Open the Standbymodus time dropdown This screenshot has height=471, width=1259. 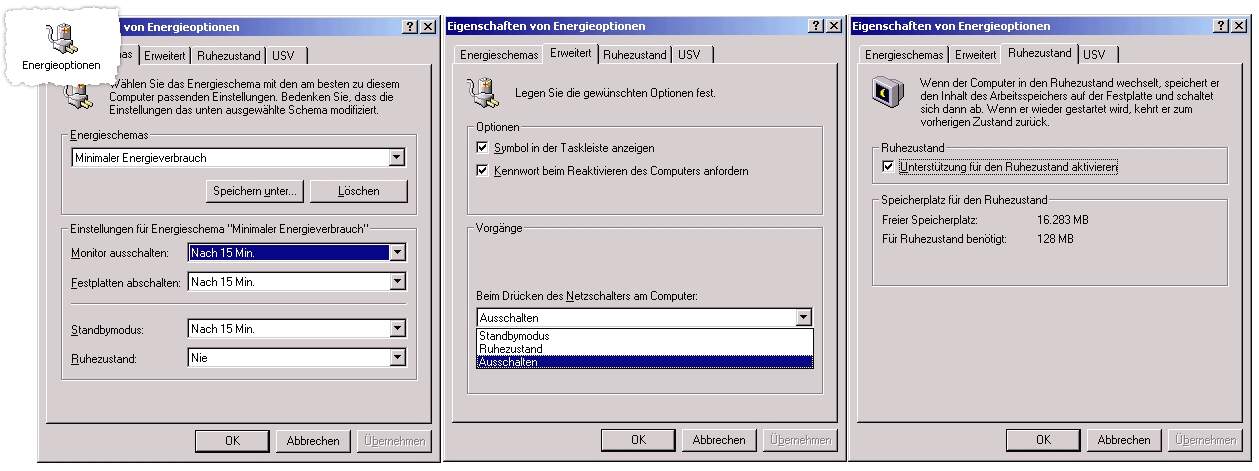point(397,328)
